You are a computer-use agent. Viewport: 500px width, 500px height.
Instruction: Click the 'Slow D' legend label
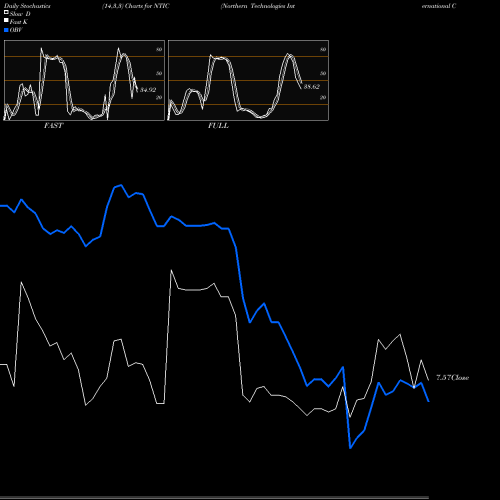20,14
